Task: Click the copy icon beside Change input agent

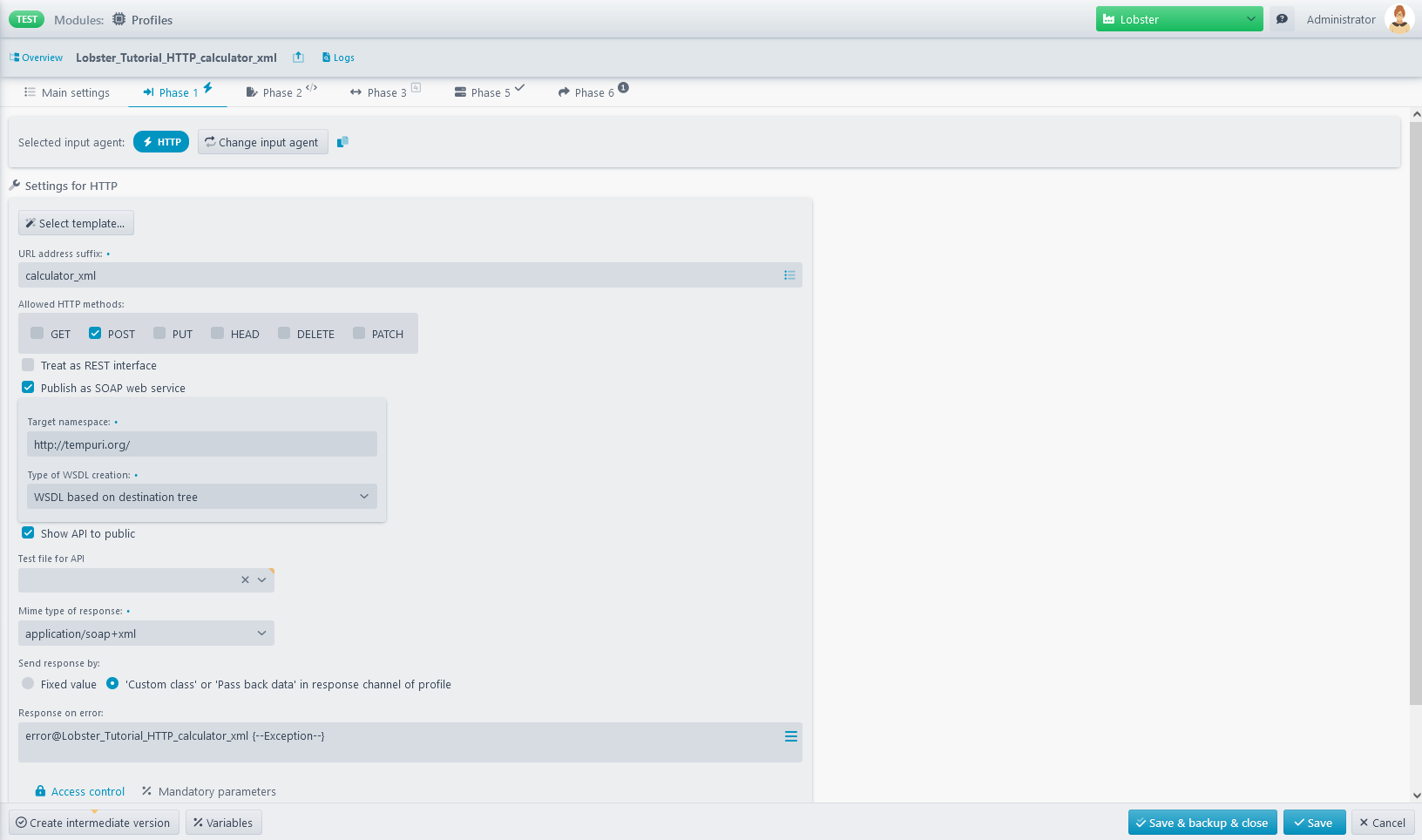Action: (x=342, y=142)
